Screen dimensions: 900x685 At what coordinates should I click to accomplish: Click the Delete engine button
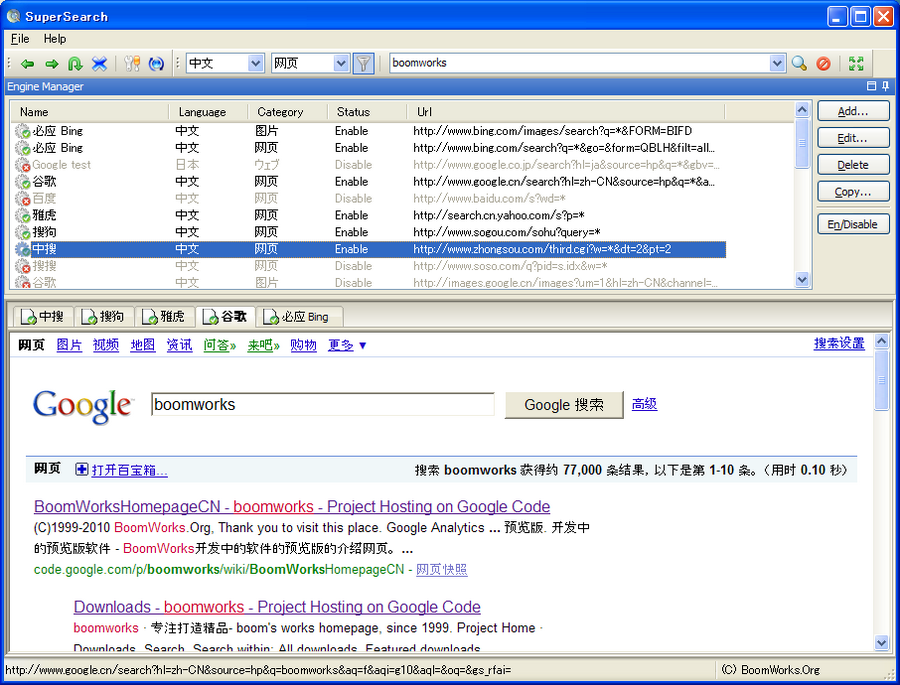click(853, 165)
